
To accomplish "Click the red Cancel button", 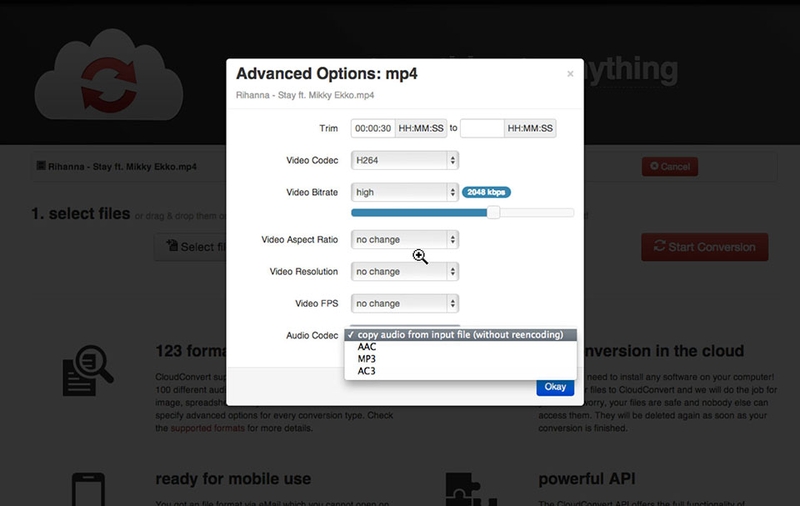I will pyautogui.click(x=670, y=167).
